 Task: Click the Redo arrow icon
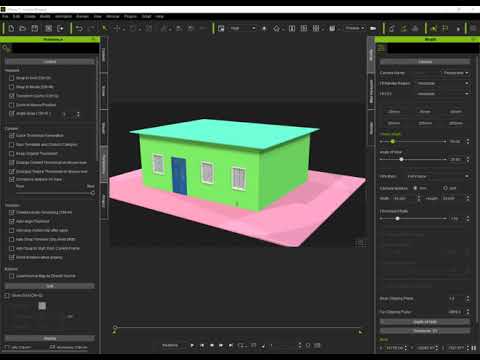tap(91, 29)
